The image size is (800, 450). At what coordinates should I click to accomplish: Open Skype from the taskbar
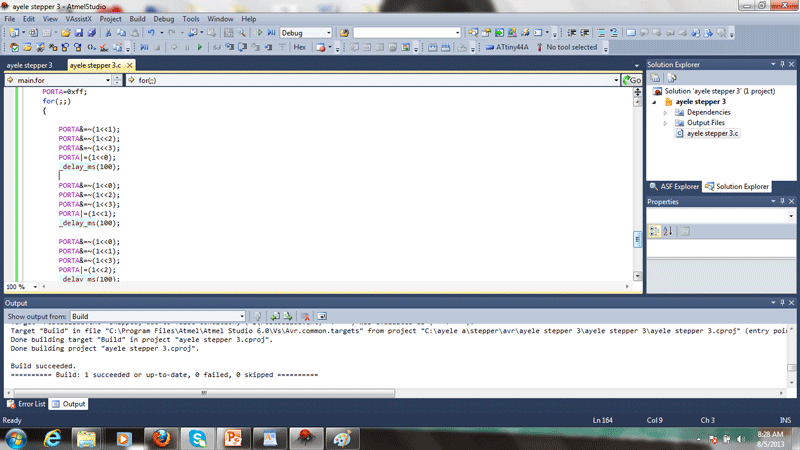coord(197,438)
